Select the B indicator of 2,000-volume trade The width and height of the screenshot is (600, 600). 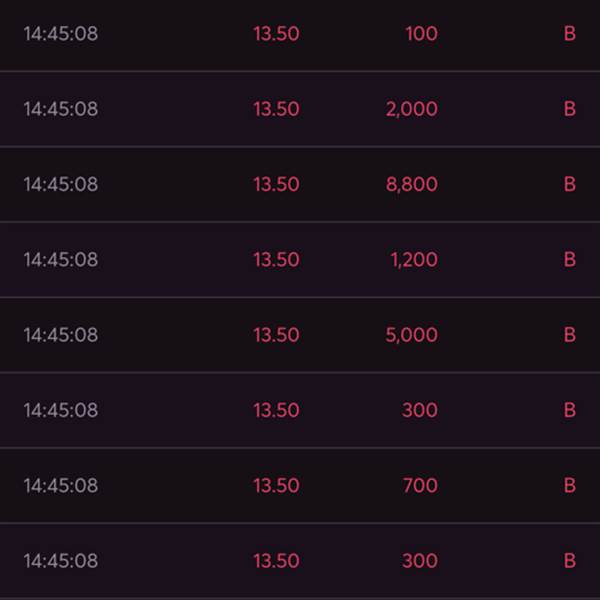pos(570,109)
